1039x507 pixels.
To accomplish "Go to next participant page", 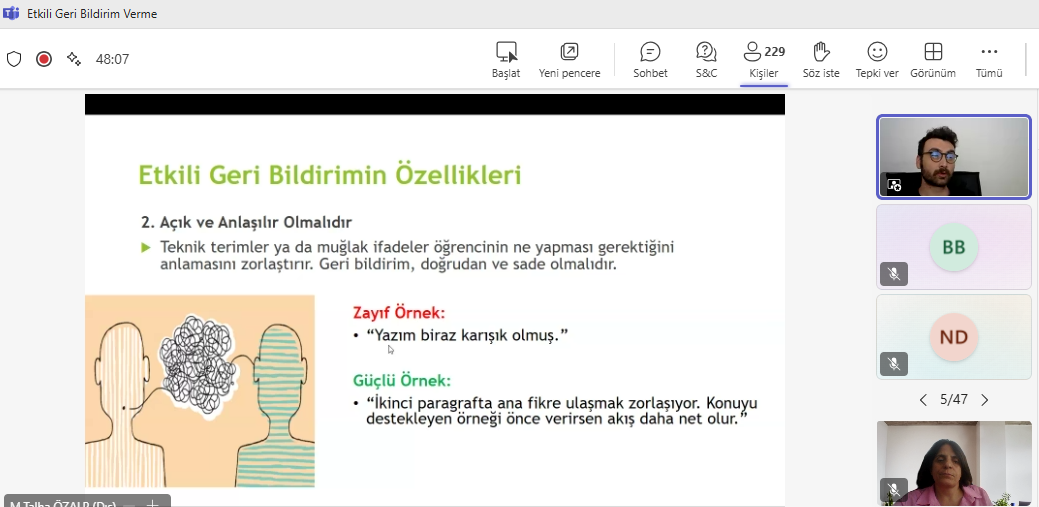I will (985, 400).
